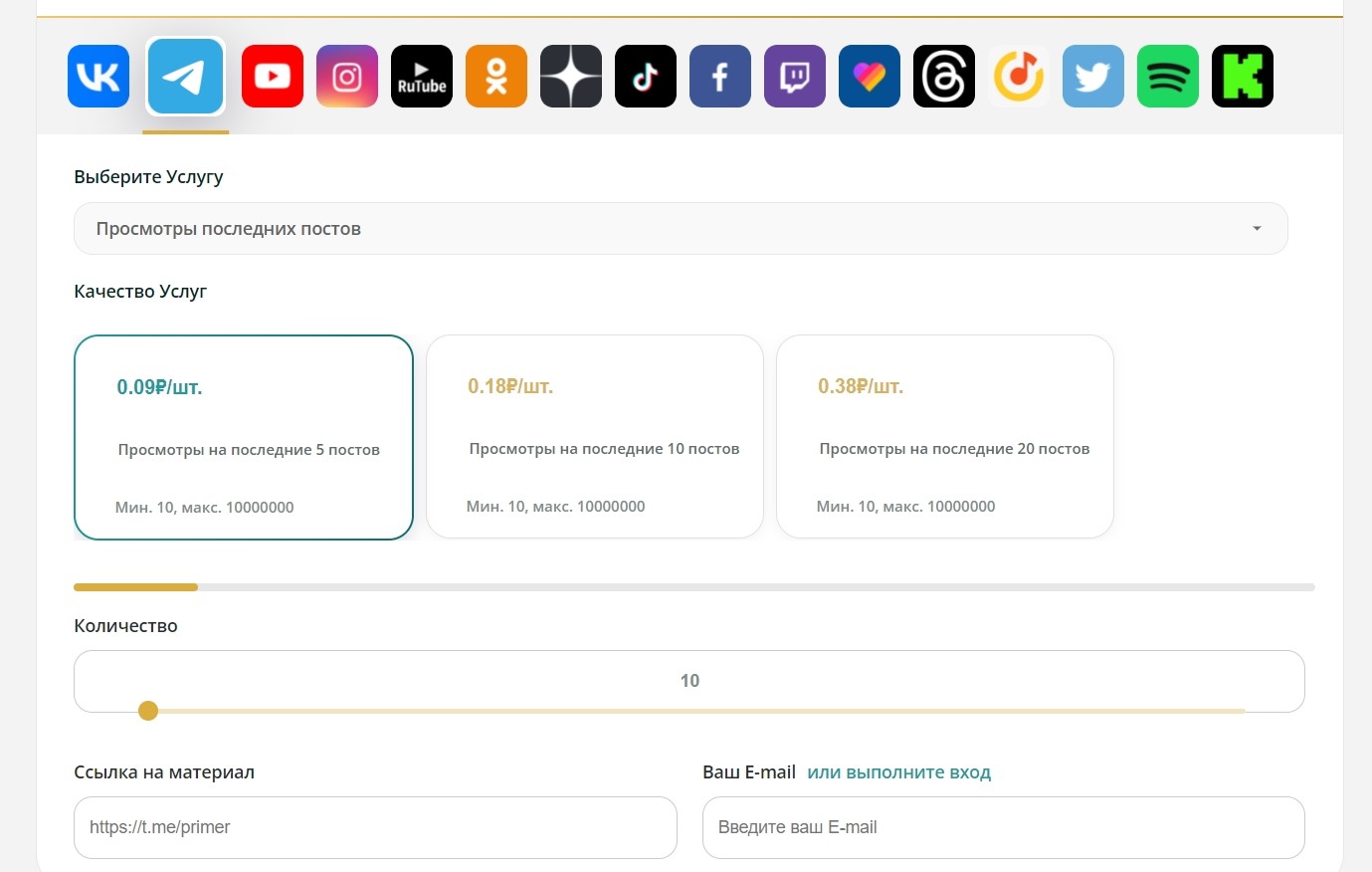
Task: Focus the quantity field showing 10
Action: (x=689, y=681)
